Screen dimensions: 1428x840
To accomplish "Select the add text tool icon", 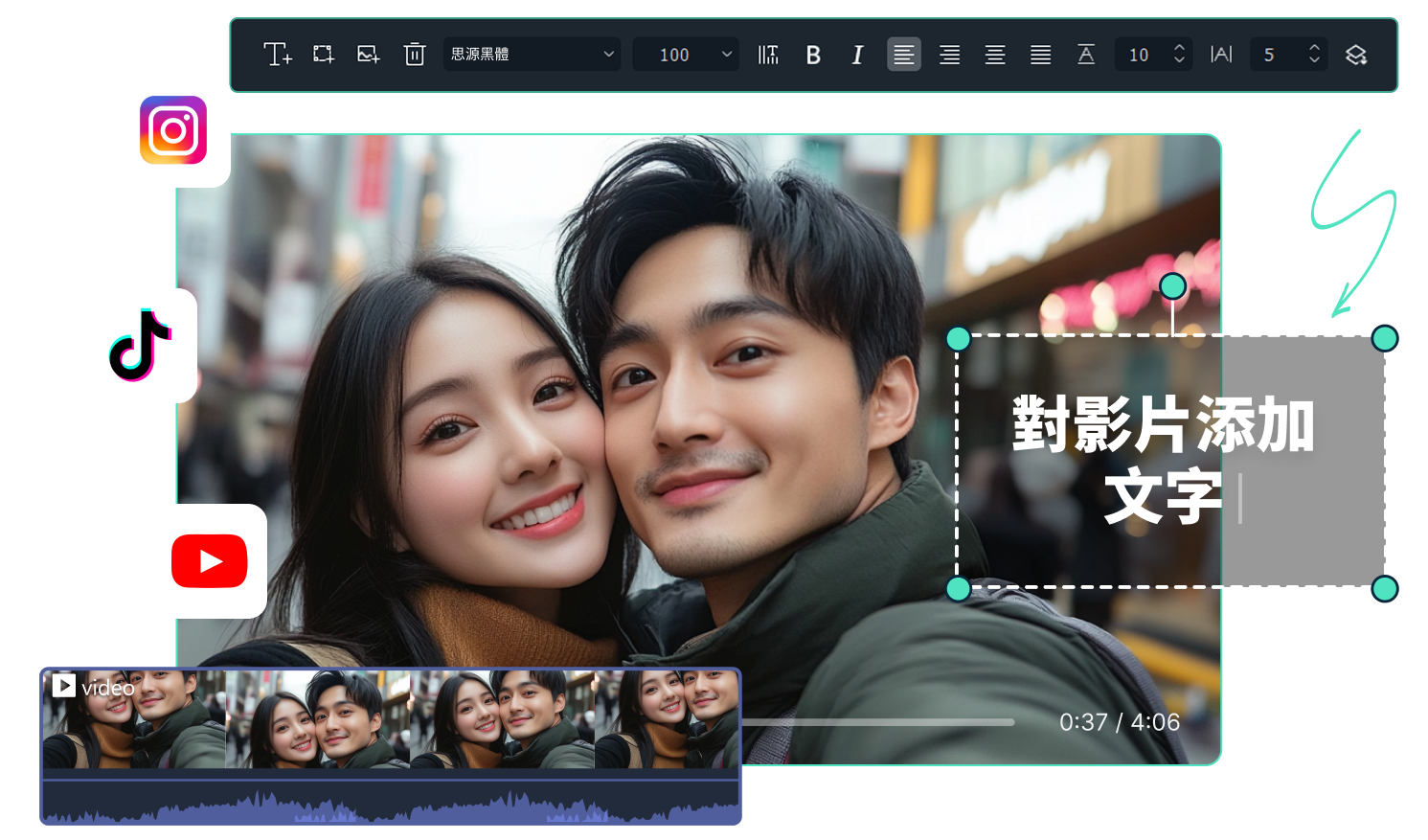I will [278, 55].
